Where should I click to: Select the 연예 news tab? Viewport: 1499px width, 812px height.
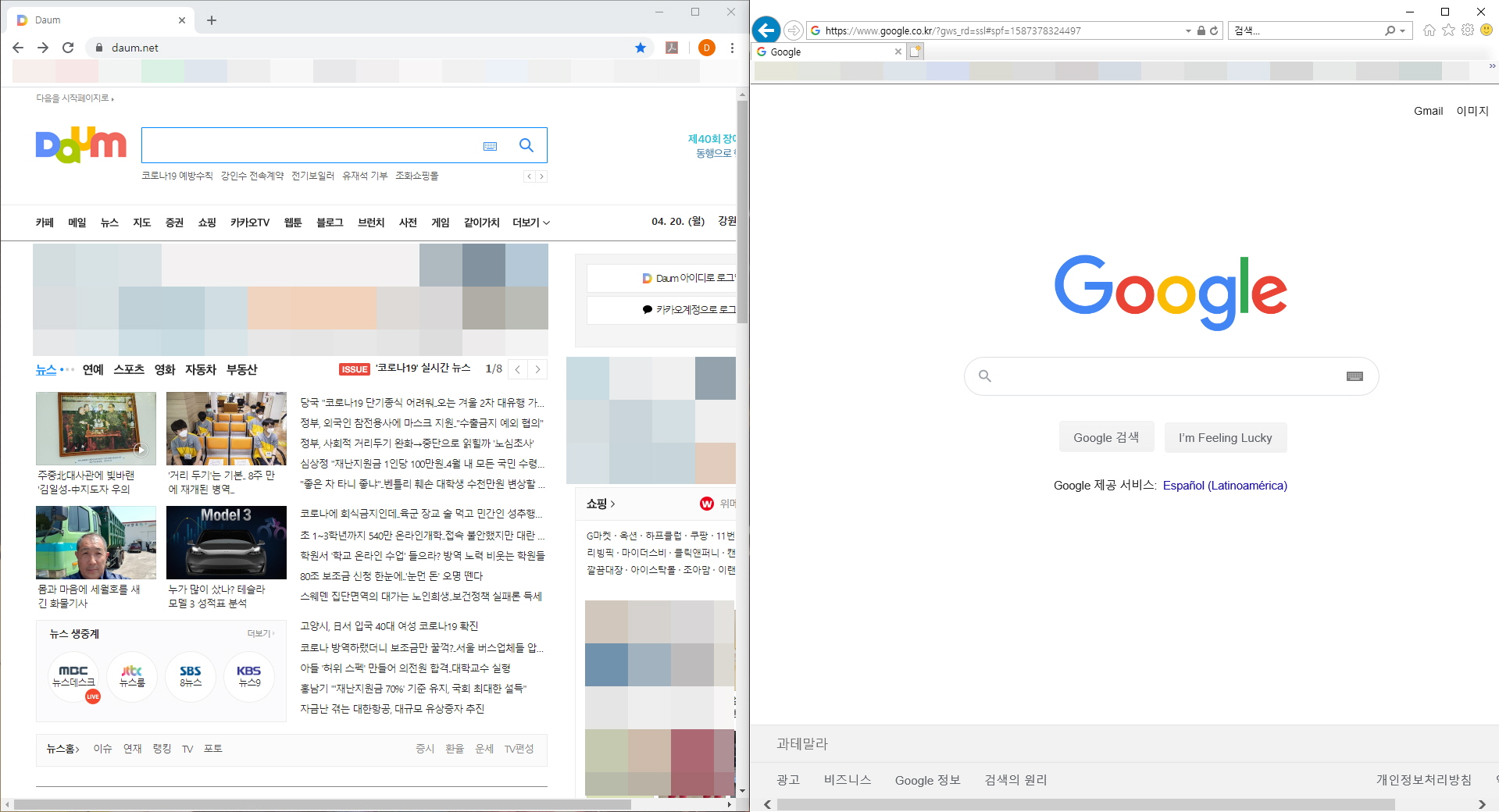click(93, 369)
